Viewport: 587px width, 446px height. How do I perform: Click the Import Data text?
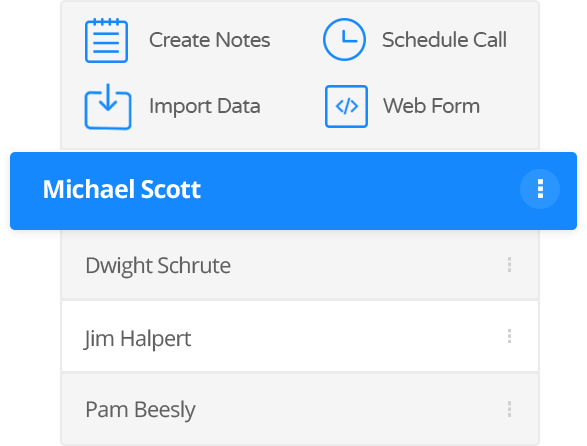point(205,106)
